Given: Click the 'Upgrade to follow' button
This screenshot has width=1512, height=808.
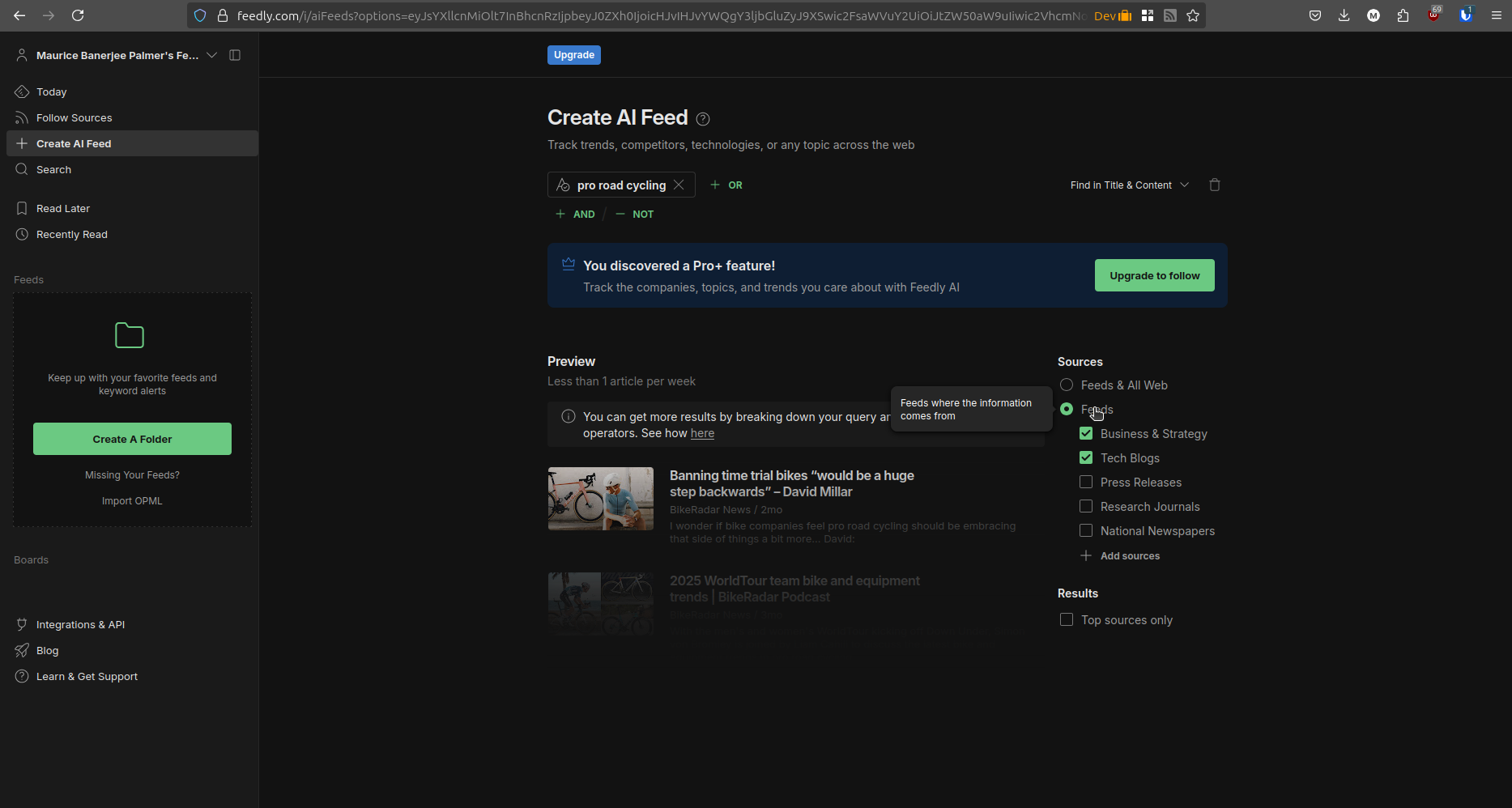Looking at the screenshot, I should (1154, 275).
